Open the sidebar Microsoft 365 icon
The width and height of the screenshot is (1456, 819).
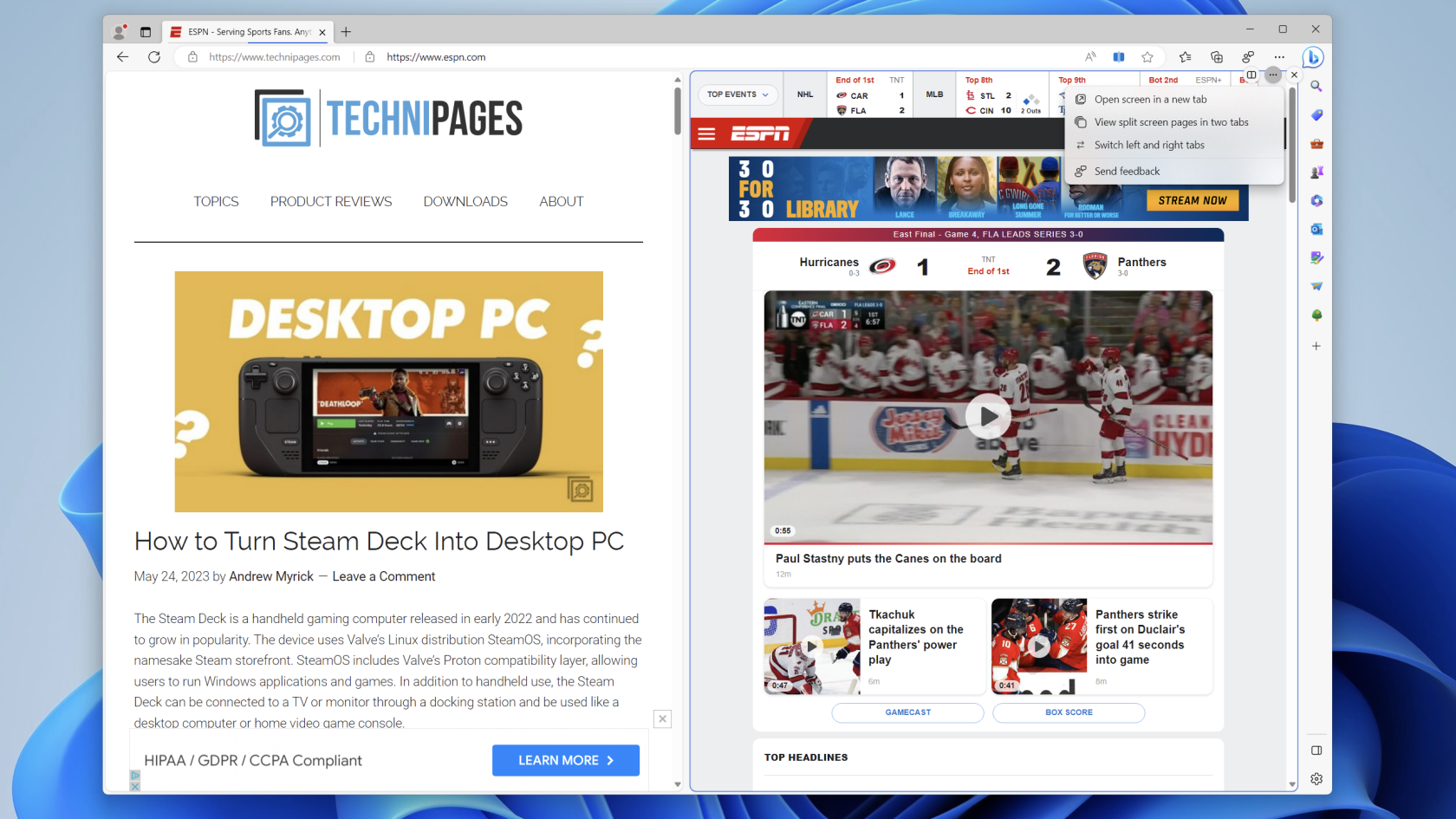point(1316,200)
